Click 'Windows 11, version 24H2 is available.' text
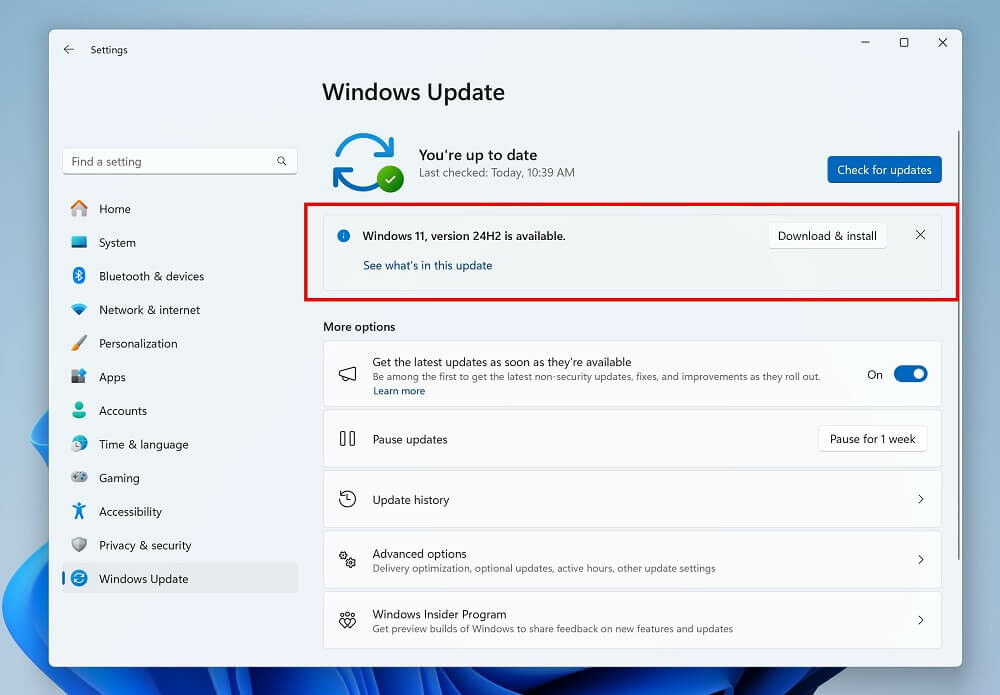The height and width of the screenshot is (695, 1000). pyautogui.click(x=464, y=236)
